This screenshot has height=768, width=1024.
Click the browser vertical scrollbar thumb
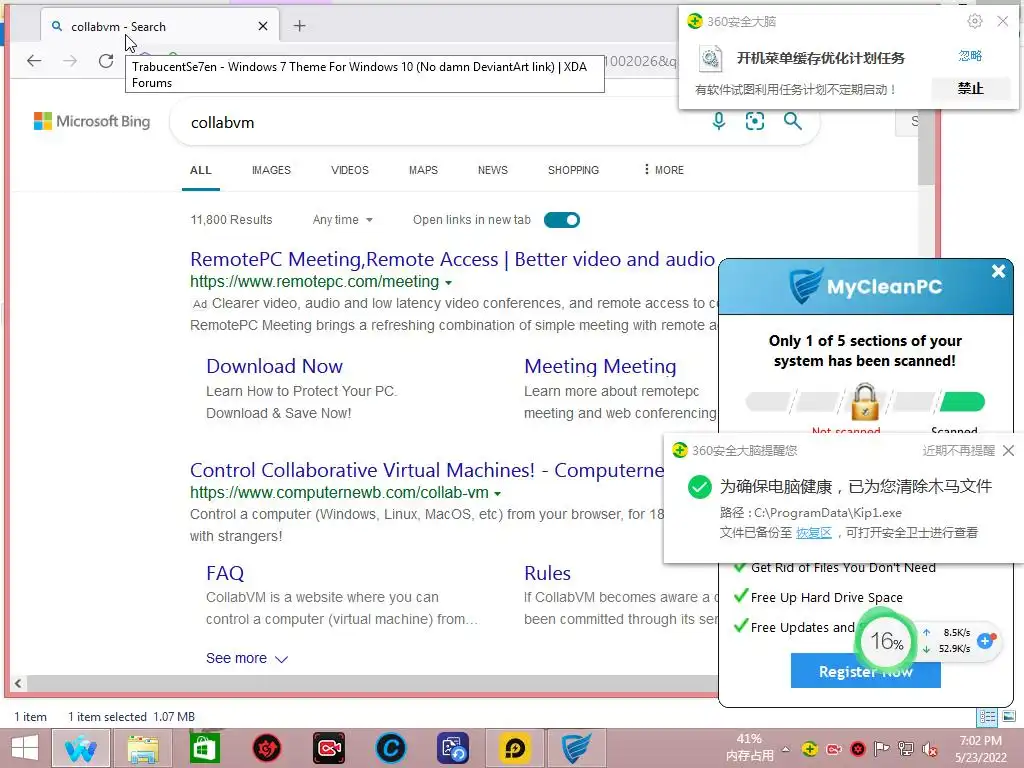click(x=925, y=147)
